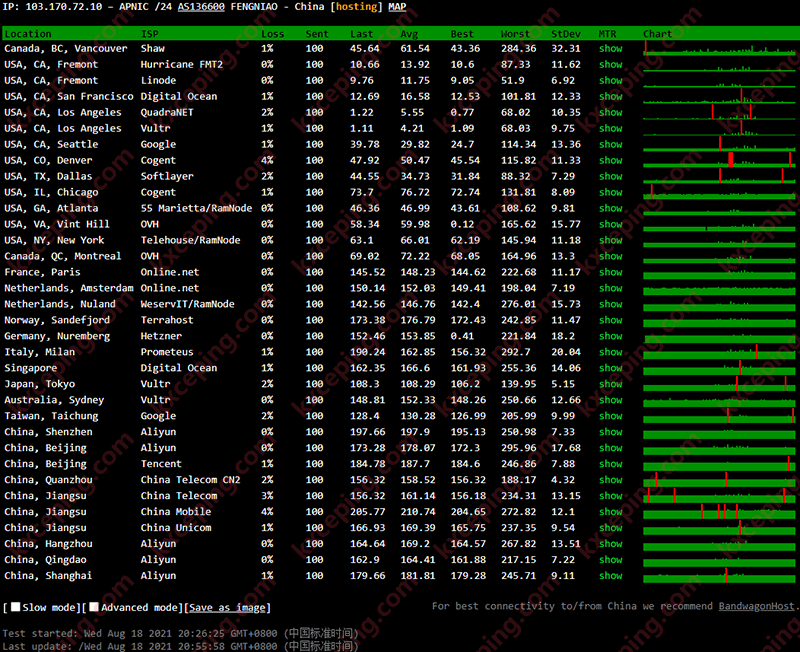Click the StDev column header
Viewport: 800px width, 652px height.
566,34
